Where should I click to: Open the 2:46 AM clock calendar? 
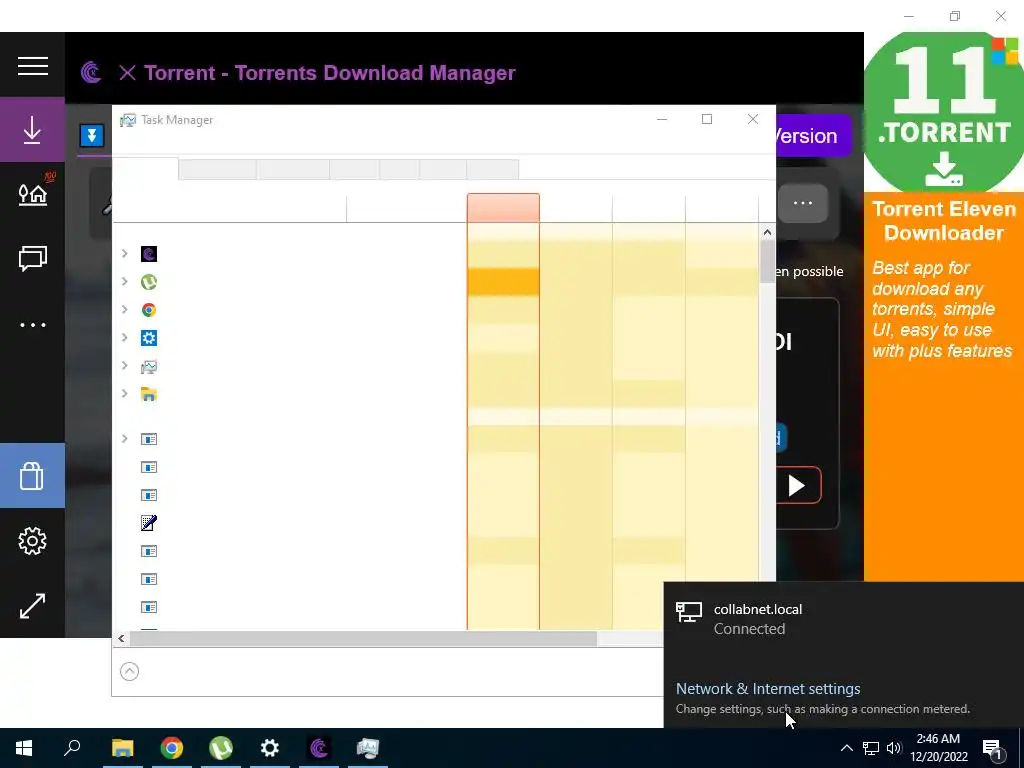tap(939, 748)
